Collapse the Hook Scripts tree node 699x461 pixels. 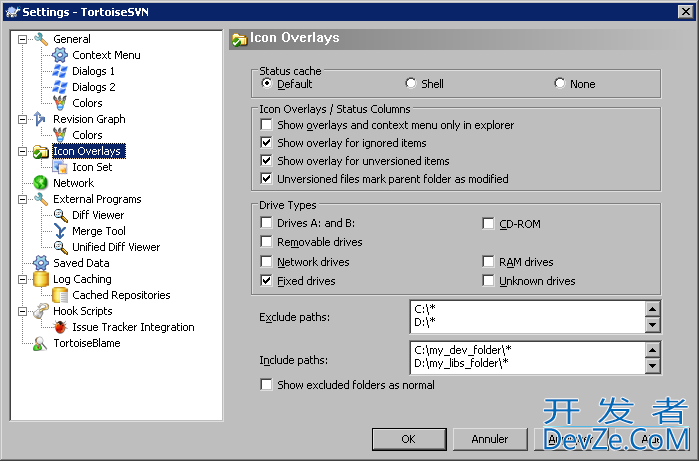tap(22, 311)
